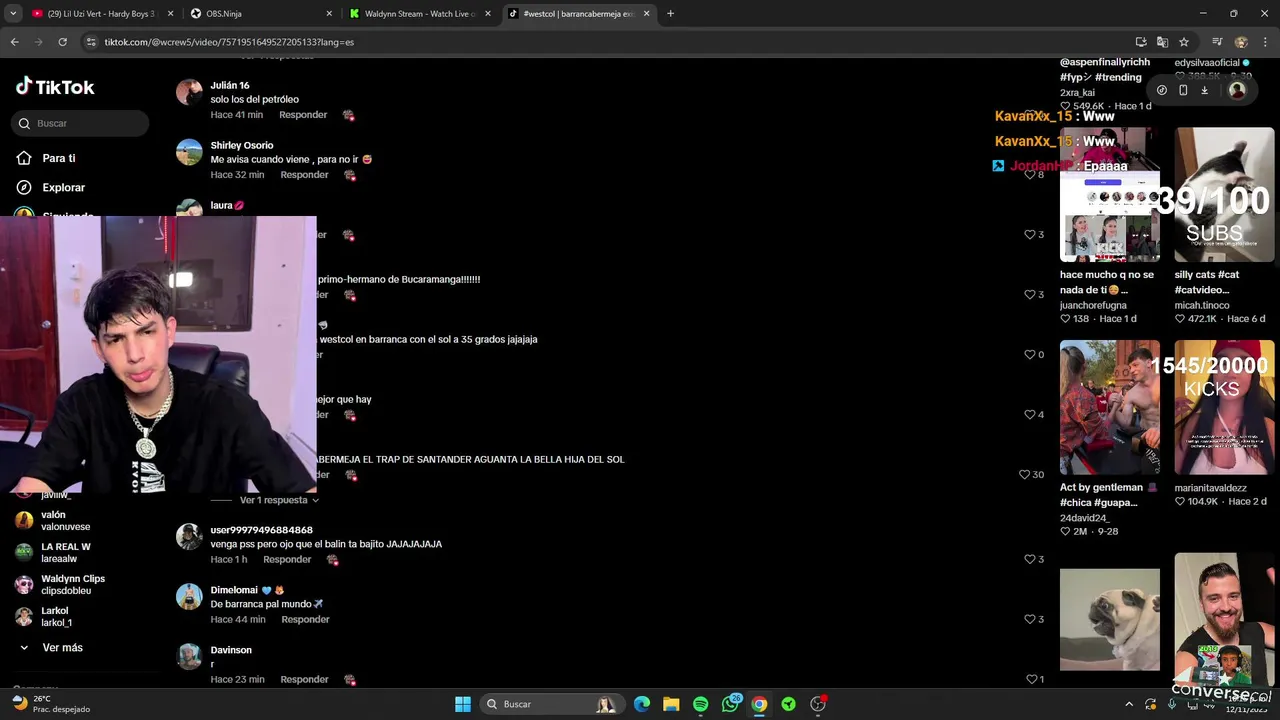View site information icon in address bar

91,42
